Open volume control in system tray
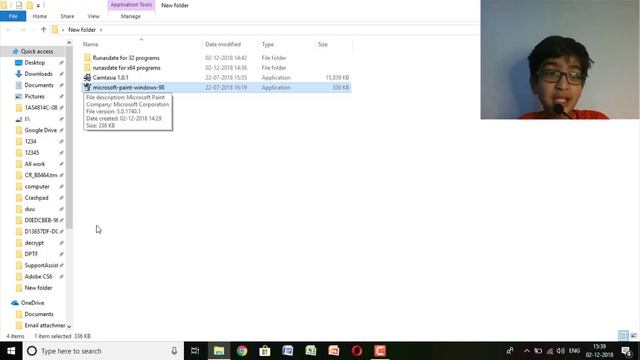640x360 pixels. click(x=561, y=351)
